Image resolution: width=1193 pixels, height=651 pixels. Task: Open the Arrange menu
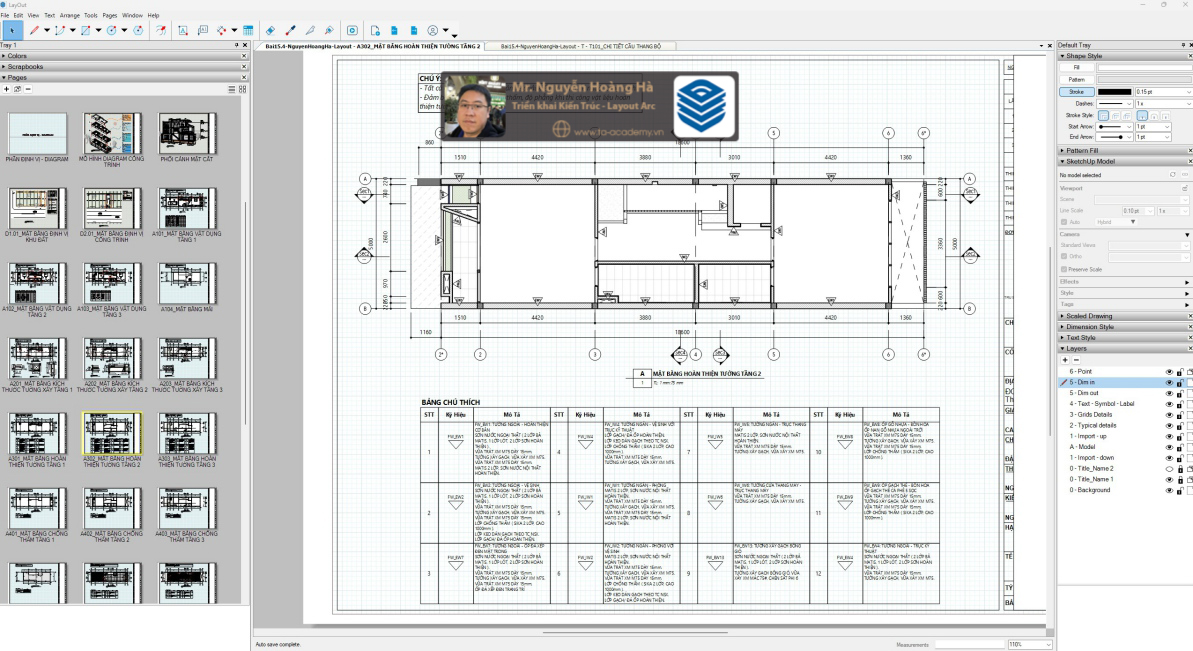(x=69, y=15)
